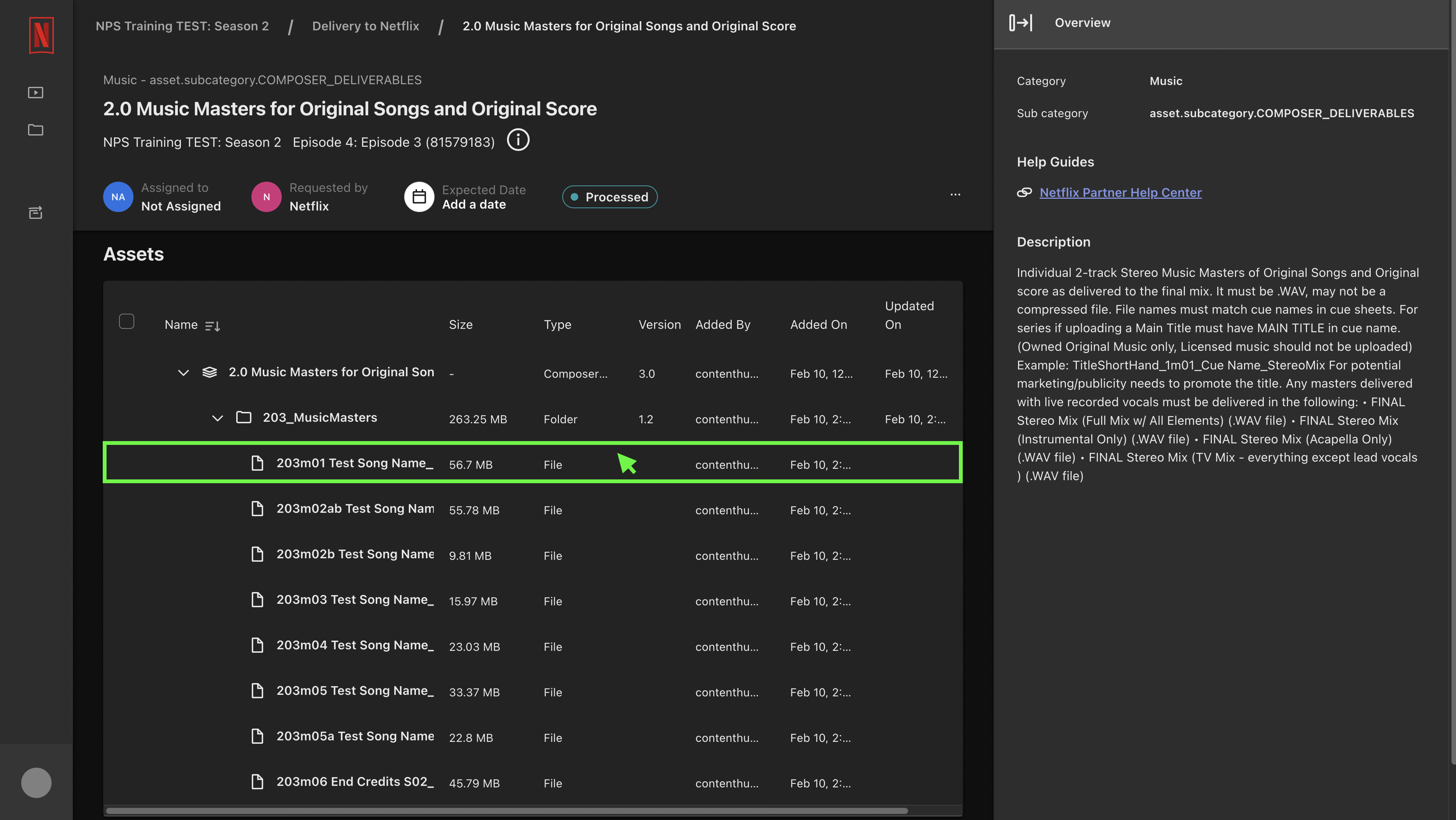Click the Type column header
The width and height of the screenshot is (1456, 820).
tap(557, 325)
